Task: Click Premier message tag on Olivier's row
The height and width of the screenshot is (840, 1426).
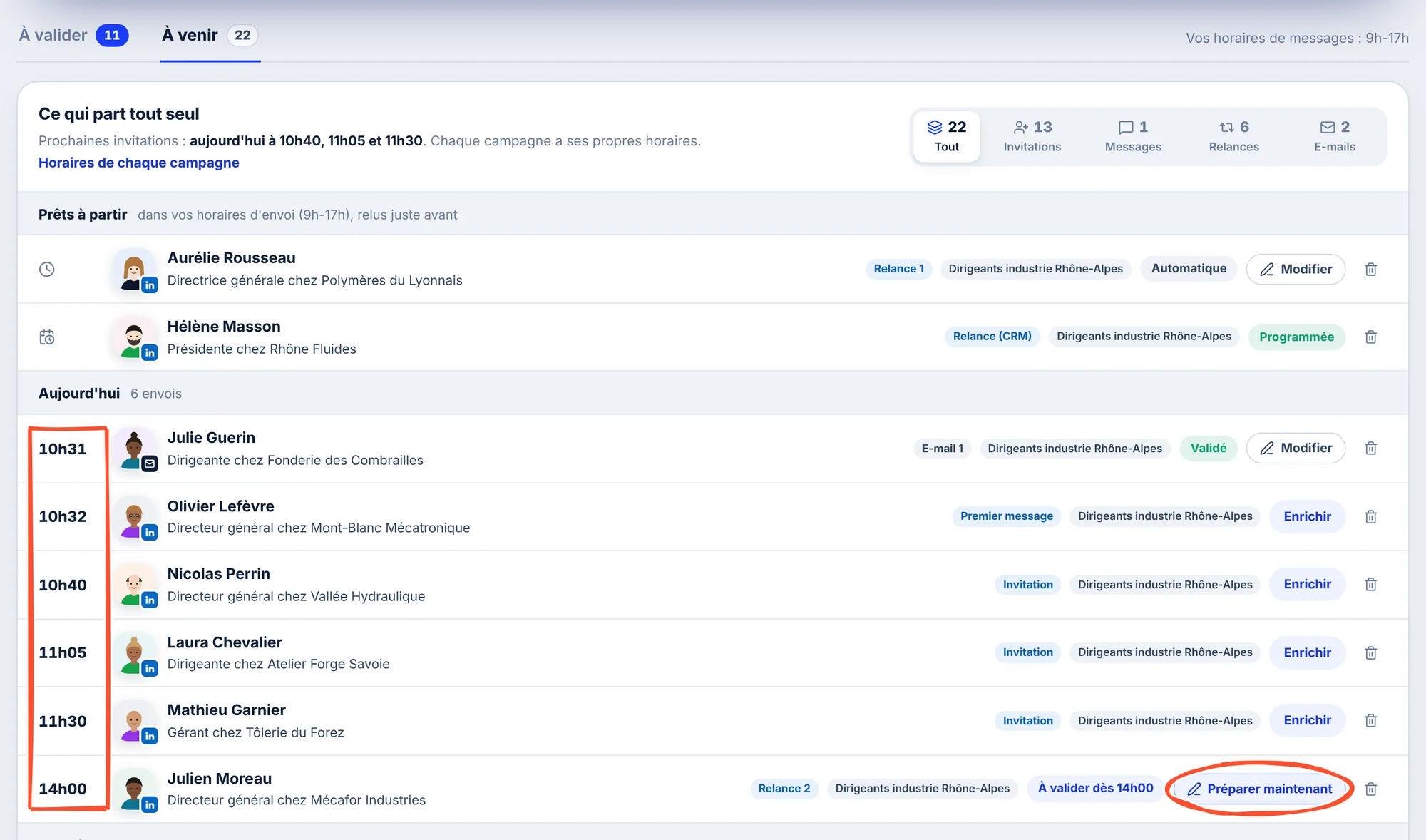Action: (1006, 516)
